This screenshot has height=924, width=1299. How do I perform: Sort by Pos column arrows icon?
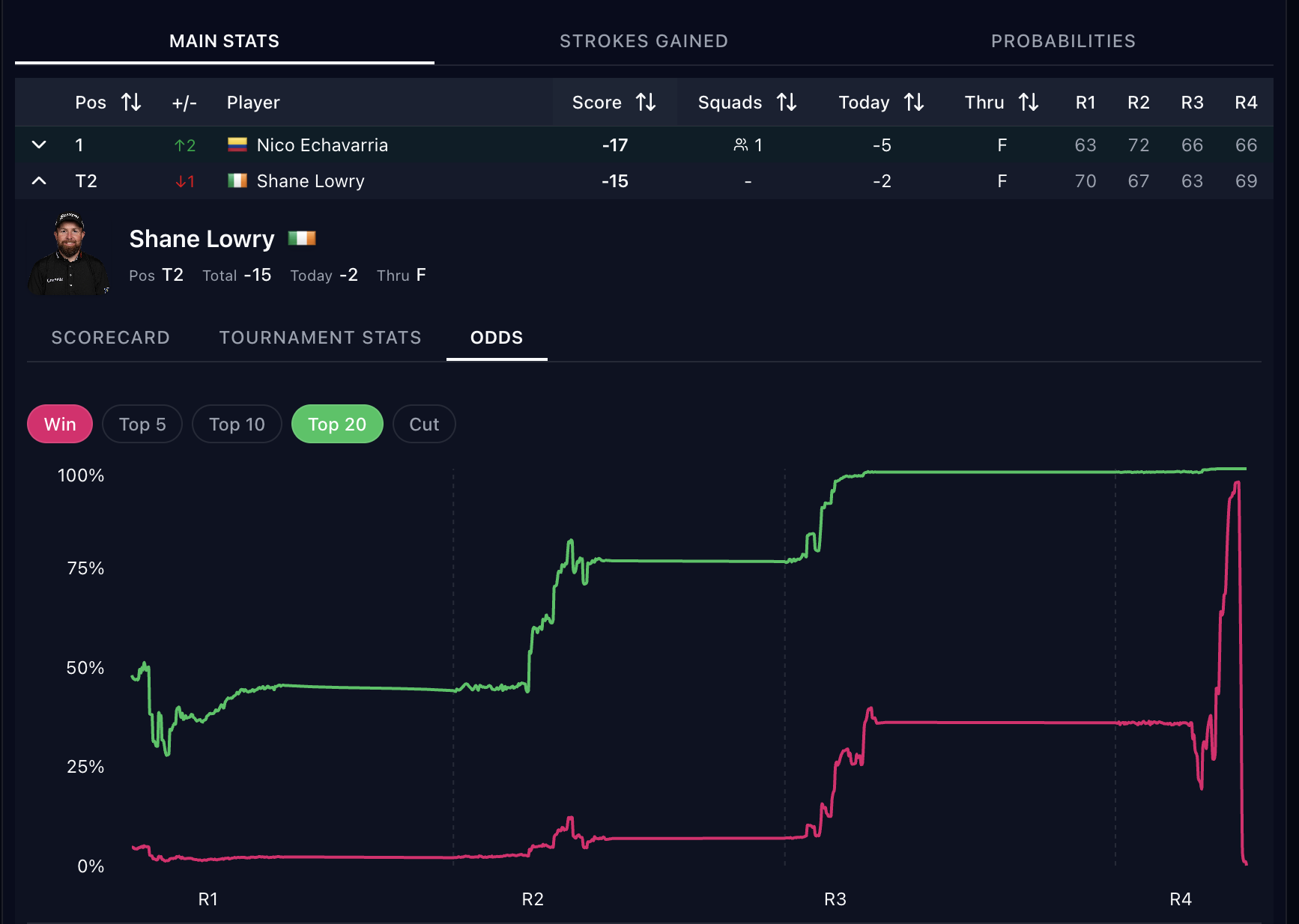pos(131,103)
